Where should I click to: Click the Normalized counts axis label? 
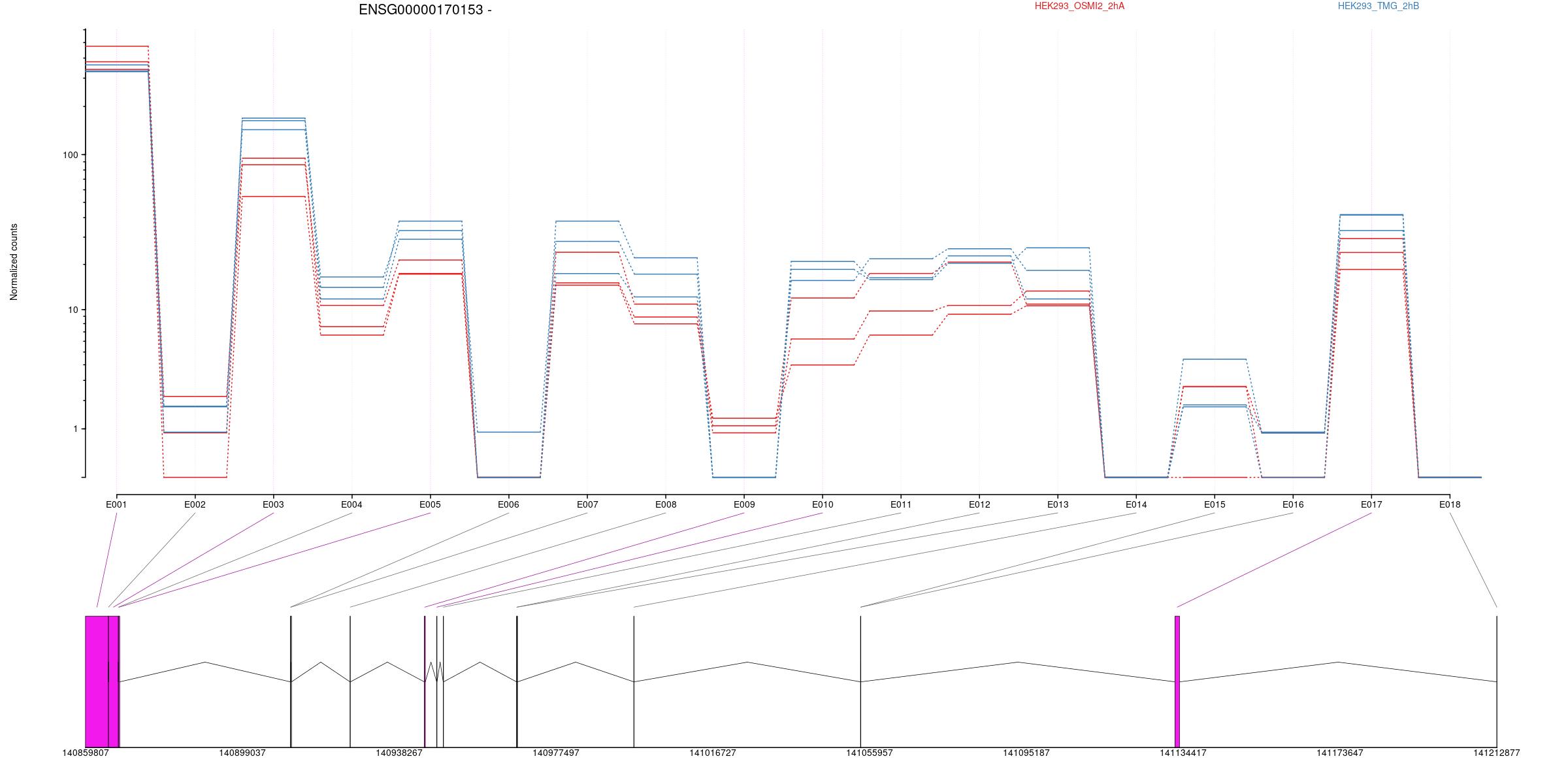[x=14, y=262]
